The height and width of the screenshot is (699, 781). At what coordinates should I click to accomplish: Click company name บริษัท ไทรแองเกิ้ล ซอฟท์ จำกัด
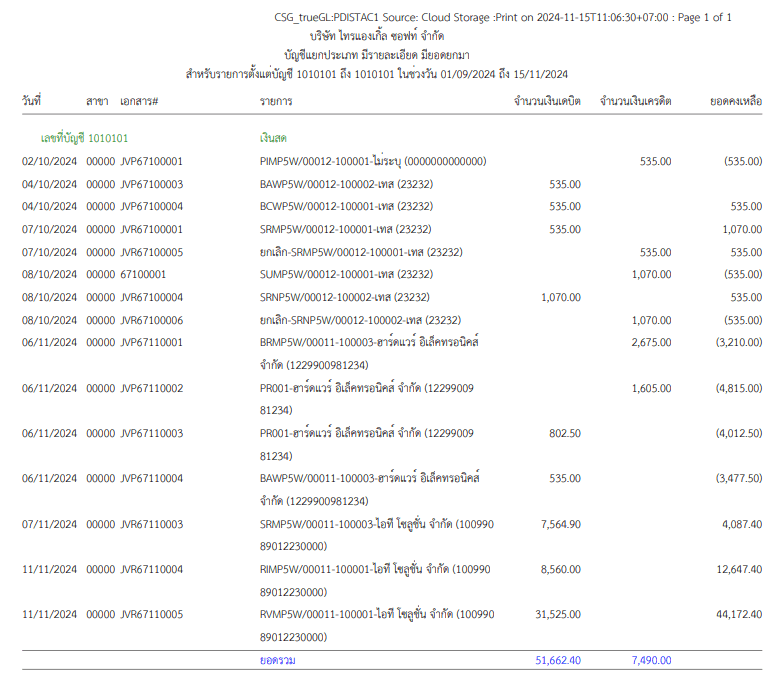tap(377, 36)
